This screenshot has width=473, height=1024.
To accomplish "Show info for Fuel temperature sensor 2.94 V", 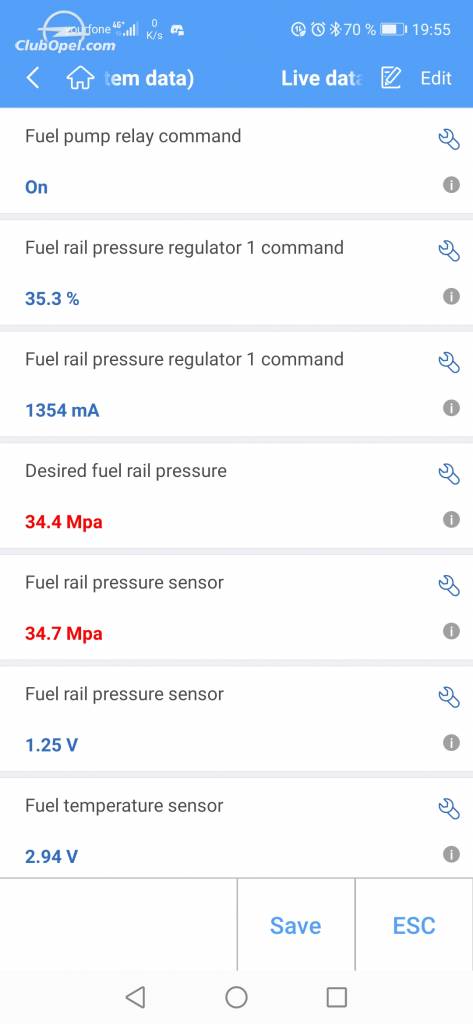I will click(x=451, y=854).
